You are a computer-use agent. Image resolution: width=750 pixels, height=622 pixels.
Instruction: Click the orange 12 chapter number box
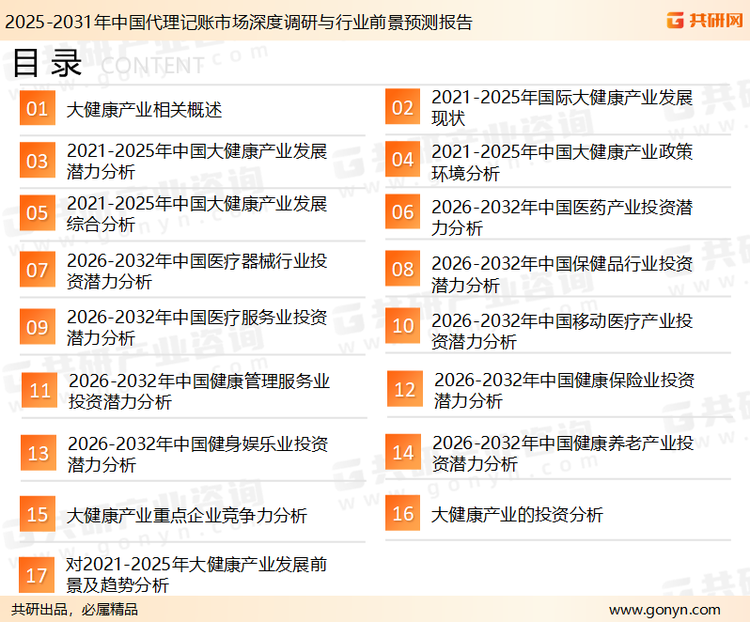click(x=405, y=389)
